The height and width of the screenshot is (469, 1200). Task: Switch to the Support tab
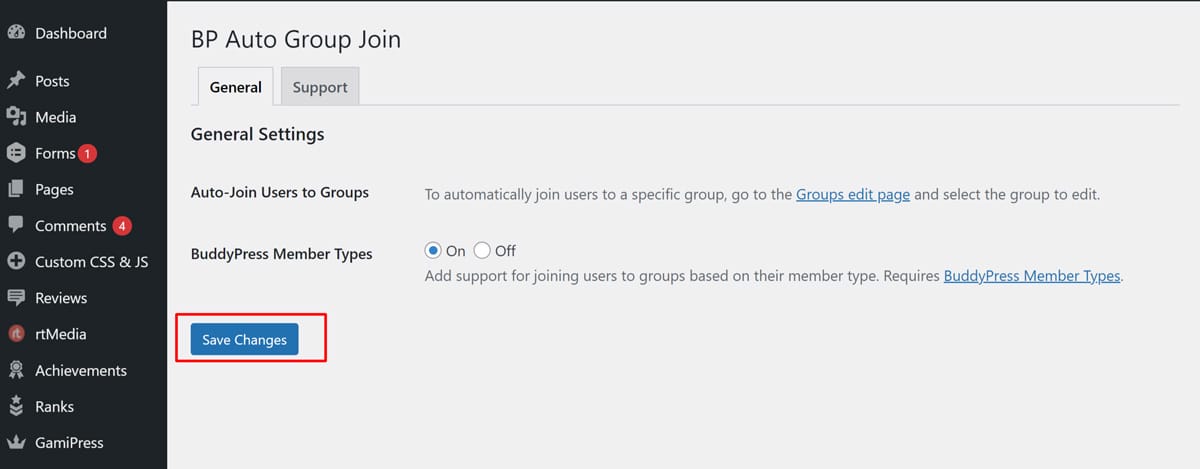pyautogui.click(x=320, y=87)
